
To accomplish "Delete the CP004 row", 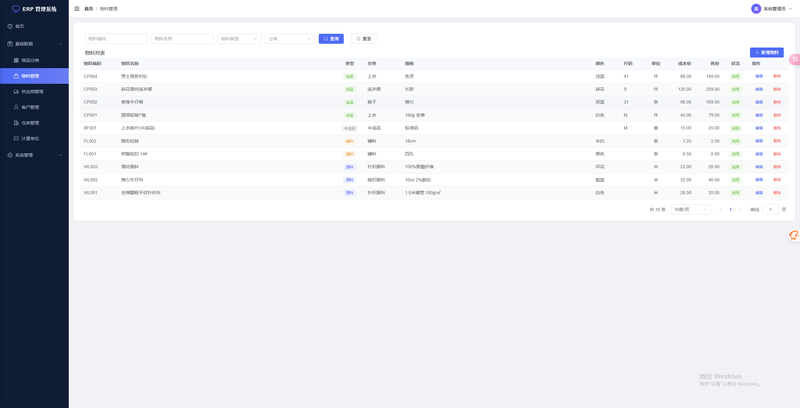I will [x=777, y=76].
